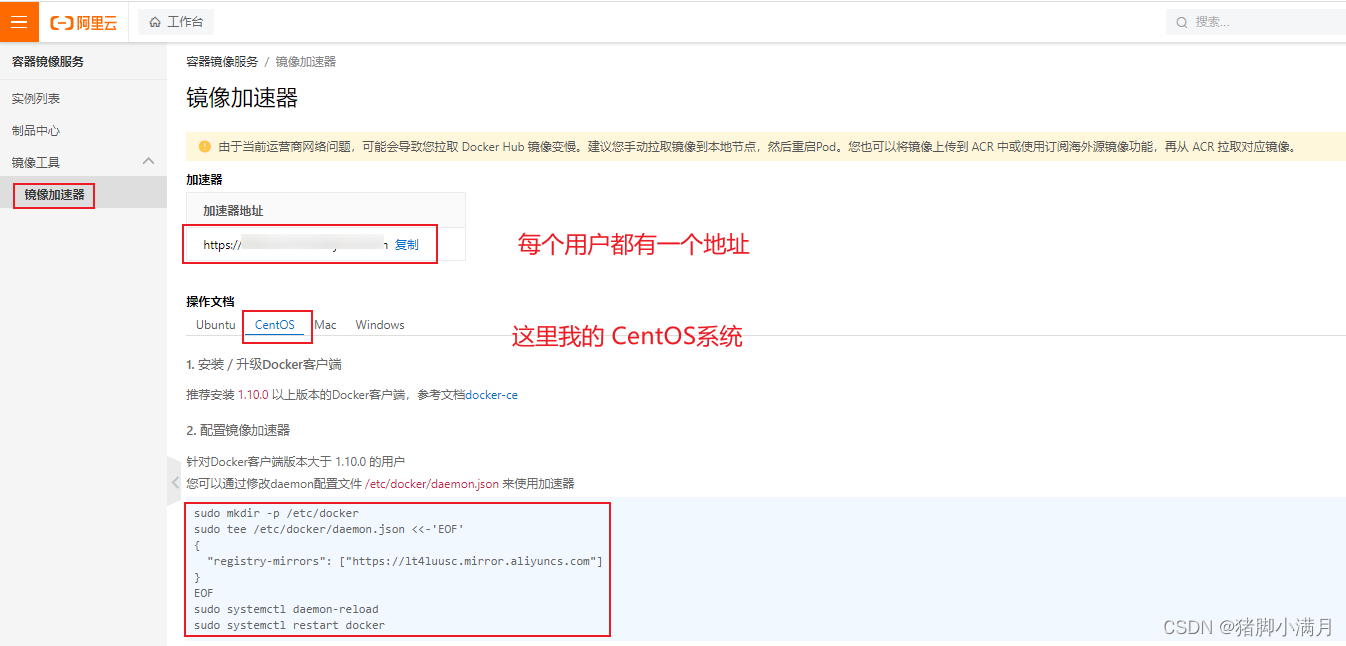Focus the 搜索 search field

[x=1255, y=22]
